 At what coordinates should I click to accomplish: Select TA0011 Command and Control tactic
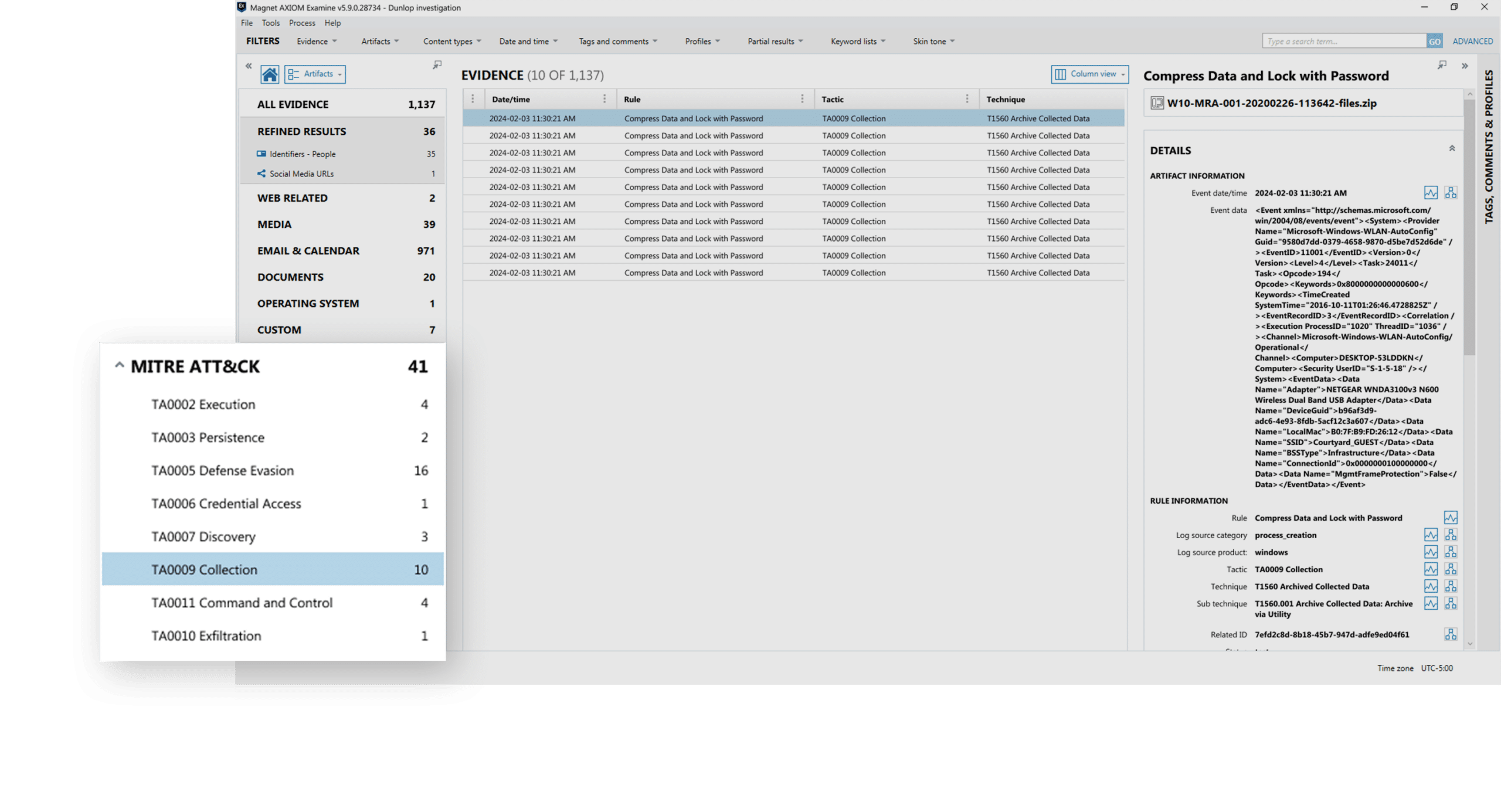pyautogui.click(x=273, y=603)
